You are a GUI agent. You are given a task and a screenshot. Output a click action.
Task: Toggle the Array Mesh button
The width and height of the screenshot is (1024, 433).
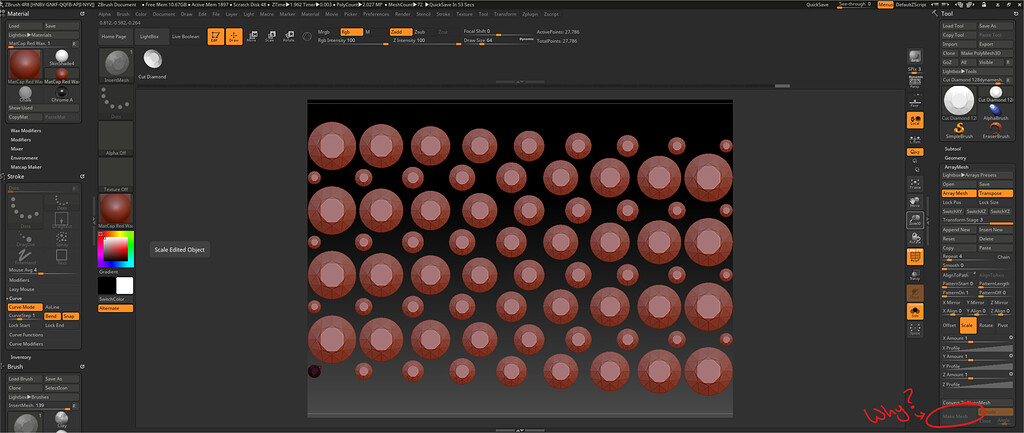(x=959, y=193)
